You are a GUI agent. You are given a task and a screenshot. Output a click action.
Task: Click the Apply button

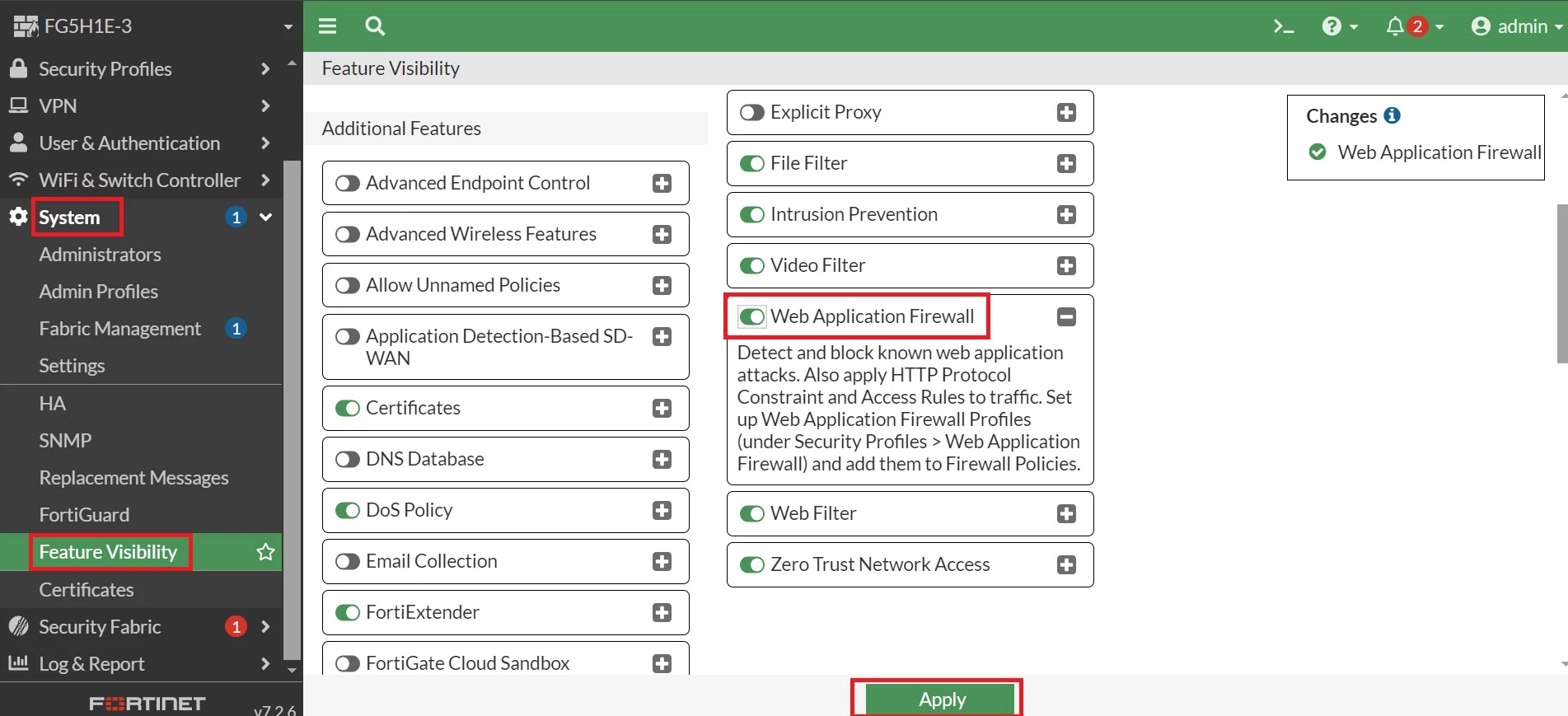943,700
